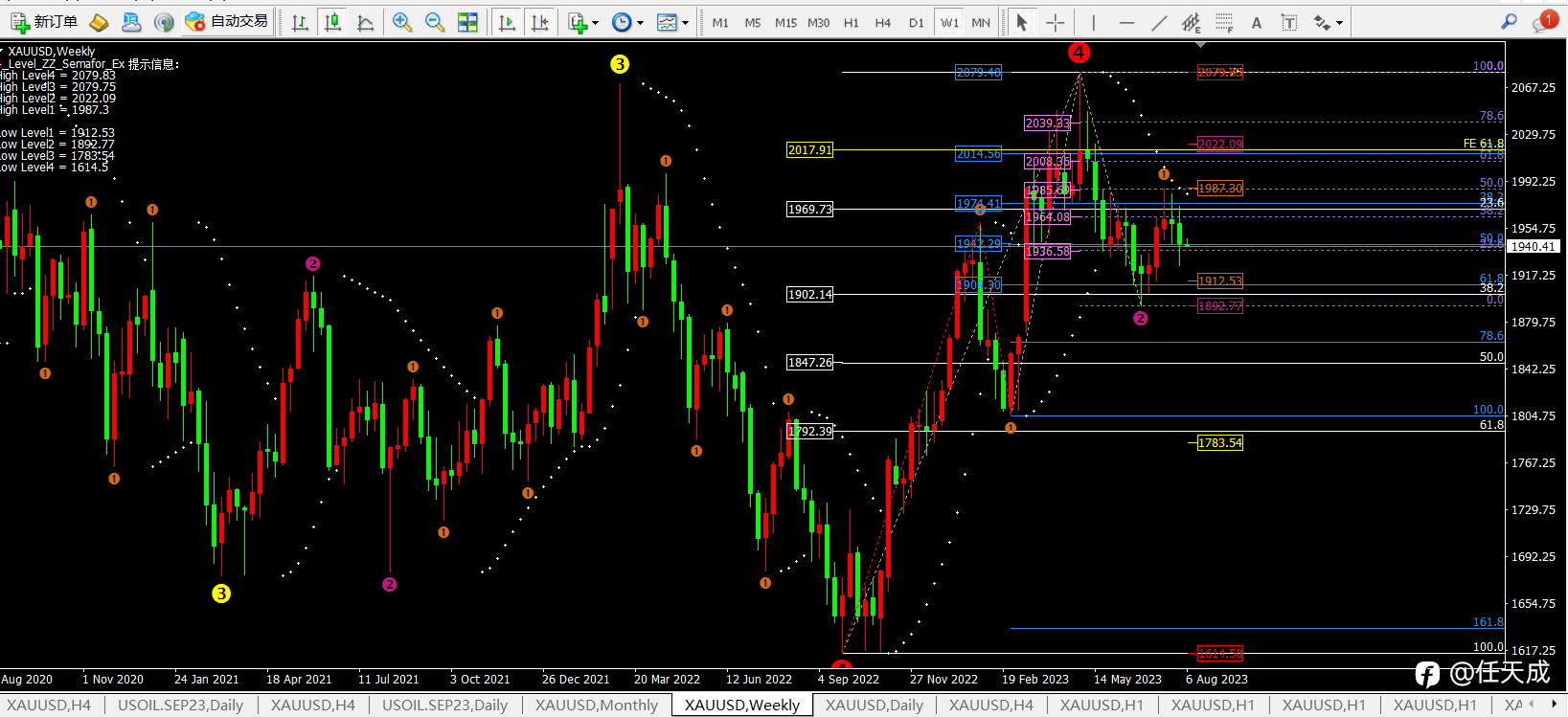Switch chart to candlestick mode
The width and height of the screenshot is (1568, 717).
[x=333, y=22]
